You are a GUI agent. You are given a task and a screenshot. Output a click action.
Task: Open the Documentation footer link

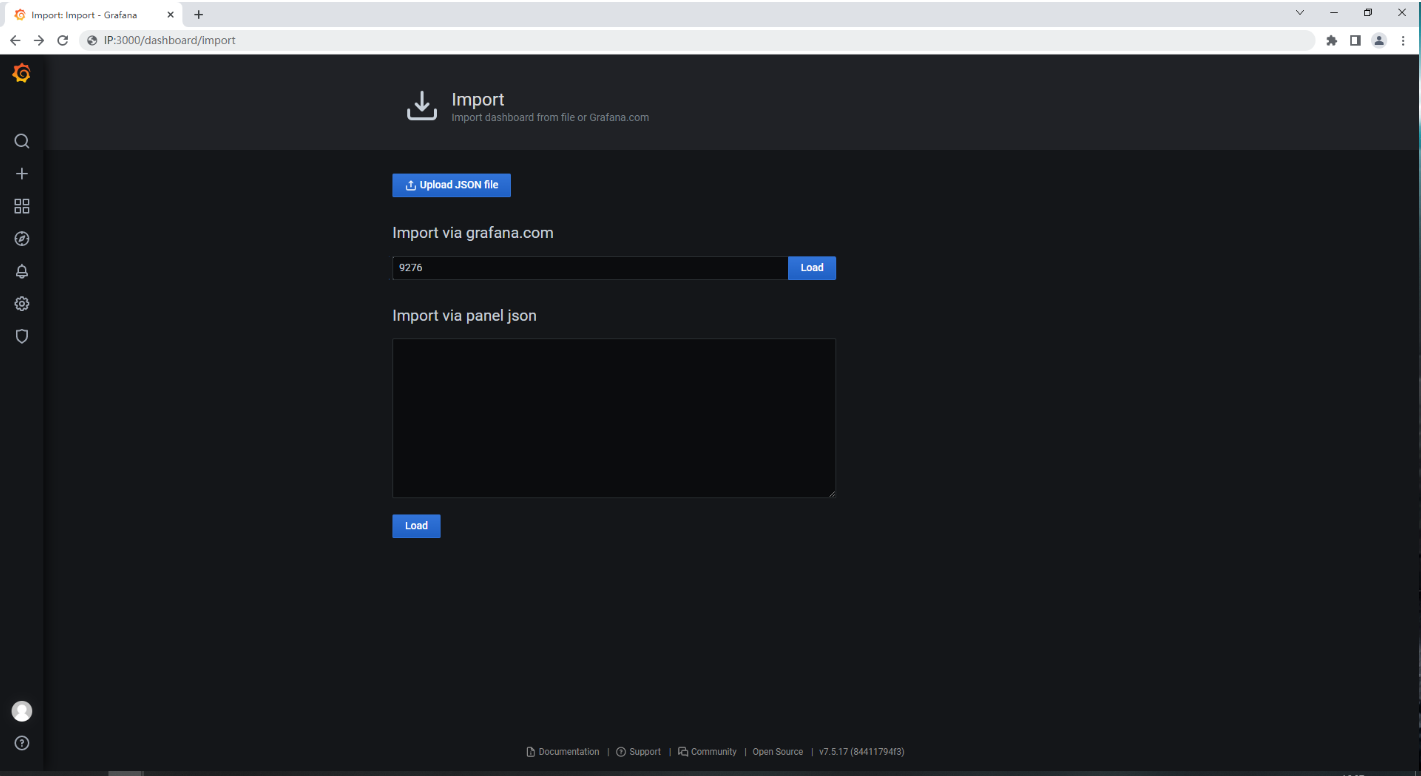pos(563,752)
